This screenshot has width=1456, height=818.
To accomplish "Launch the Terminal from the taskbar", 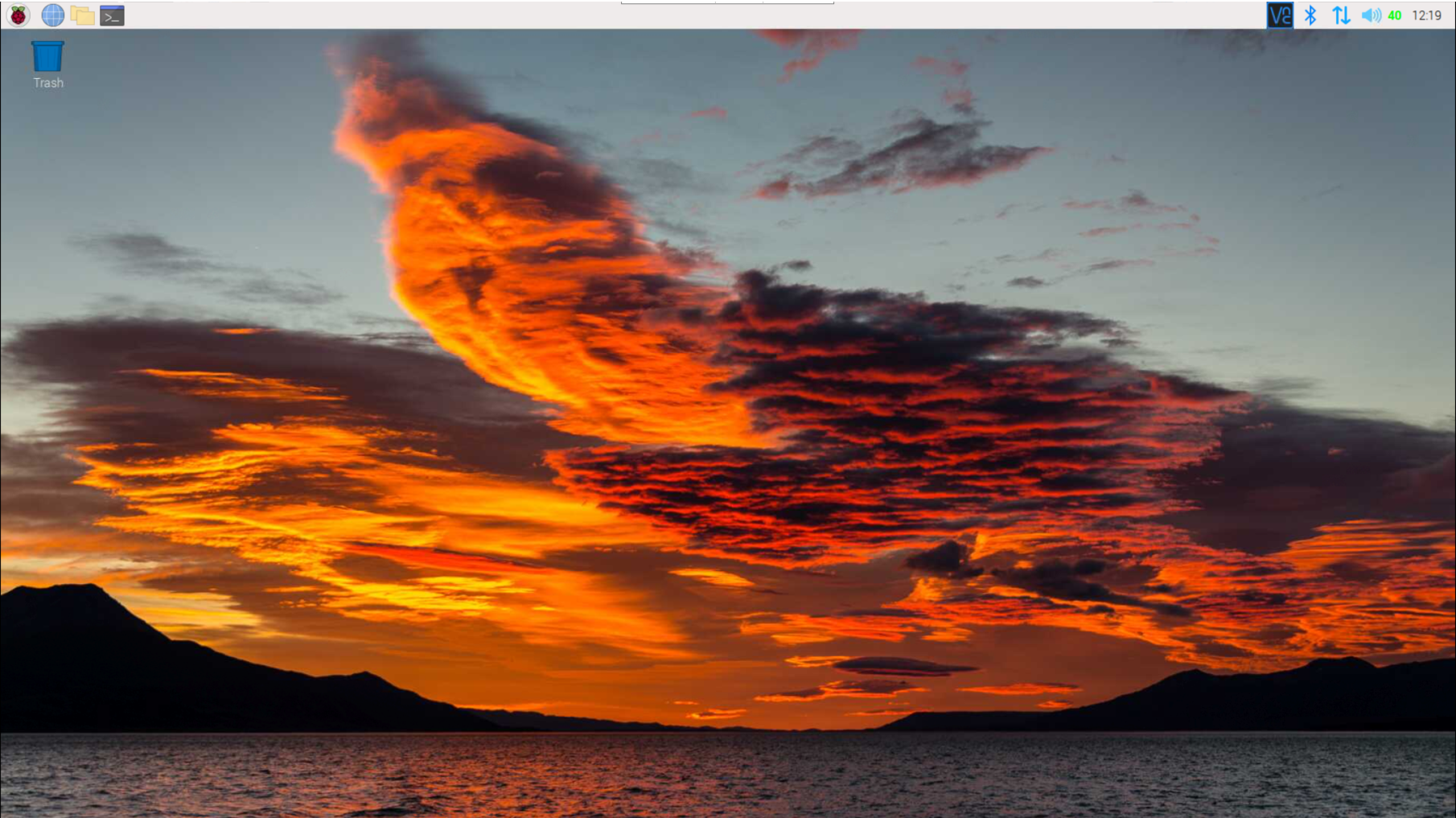I will click(112, 15).
